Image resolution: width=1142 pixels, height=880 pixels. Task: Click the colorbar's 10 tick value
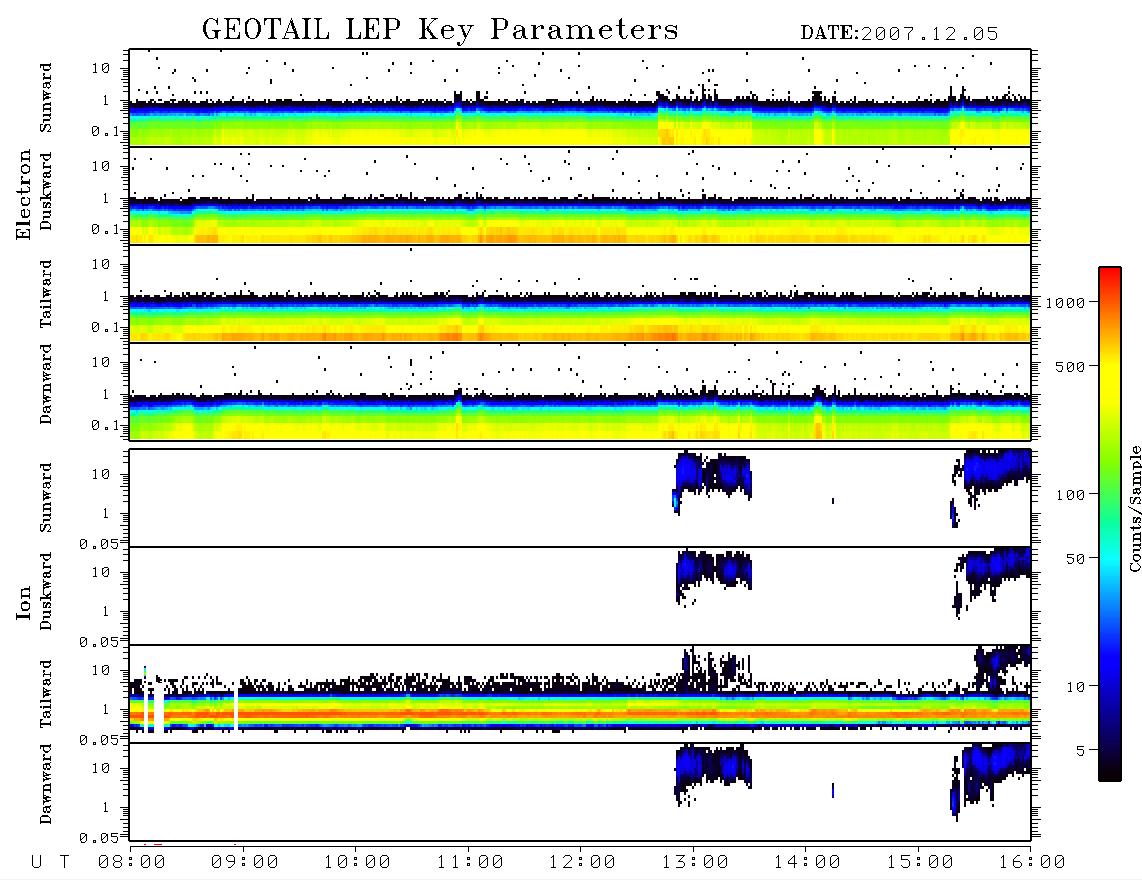(x=1076, y=687)
